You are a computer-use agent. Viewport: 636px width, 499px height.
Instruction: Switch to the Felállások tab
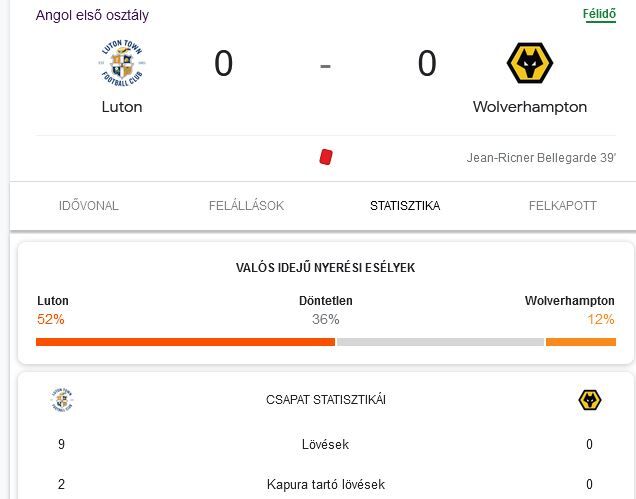click(247, 206)
